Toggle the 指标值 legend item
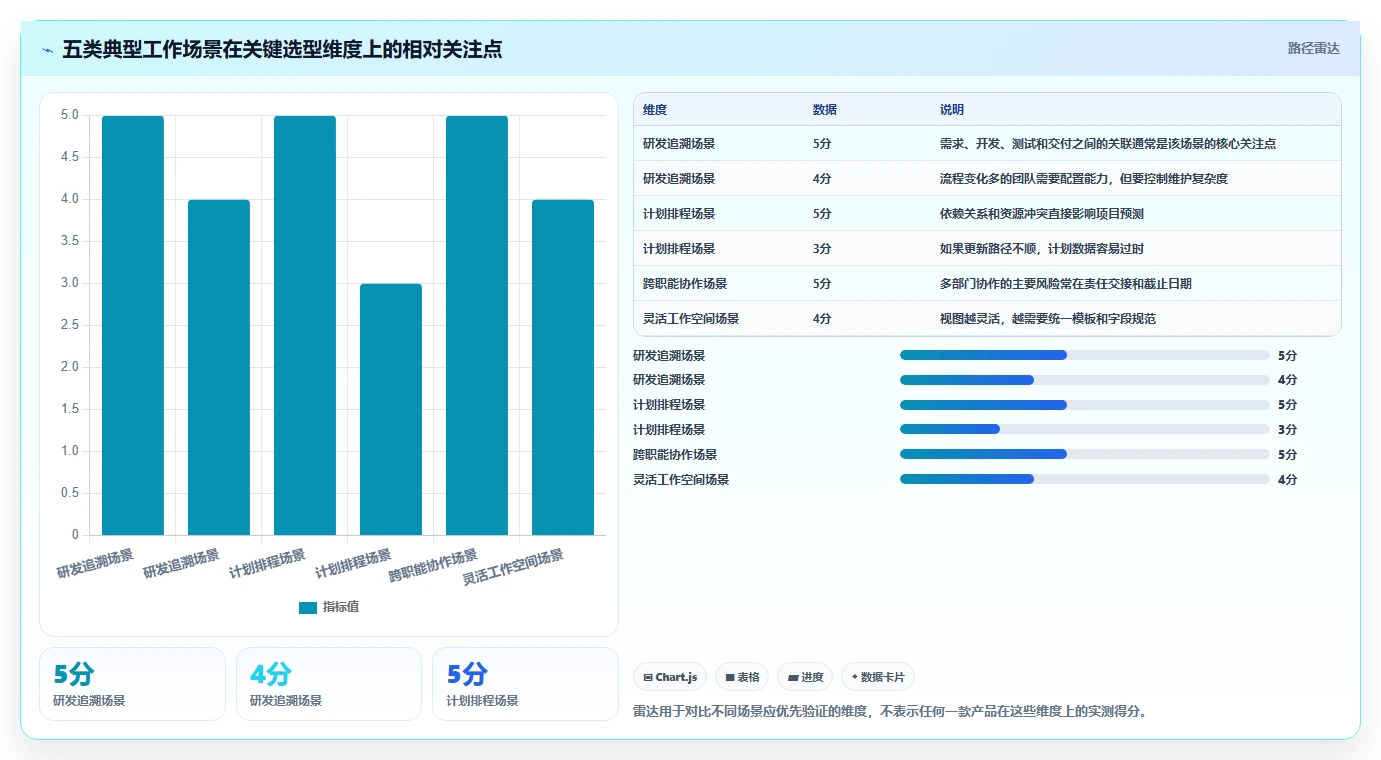 point(329,607)
